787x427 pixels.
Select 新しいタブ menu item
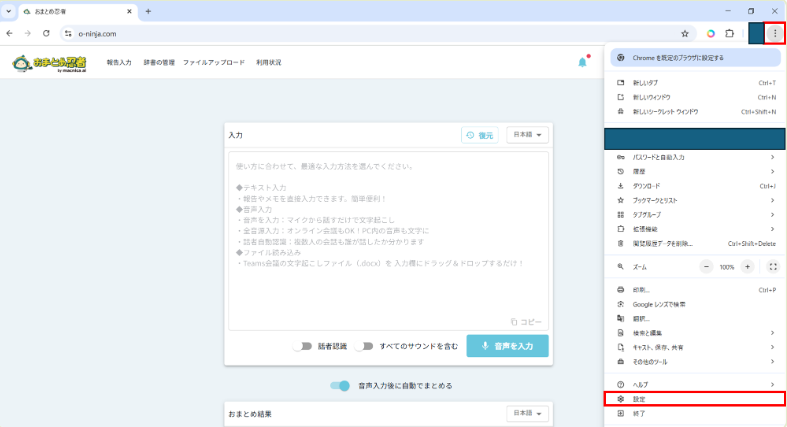(x=695, y=83)
